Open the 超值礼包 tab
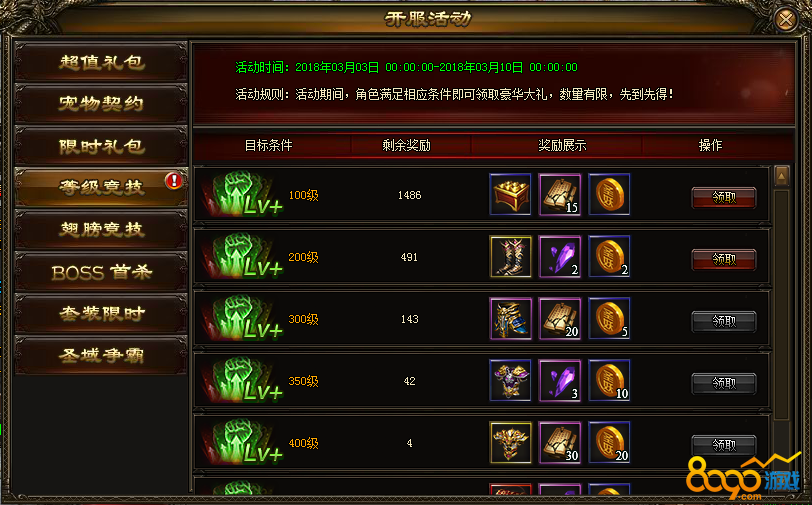The width and height of the screenshot is (812, 505). click(101, 62)
